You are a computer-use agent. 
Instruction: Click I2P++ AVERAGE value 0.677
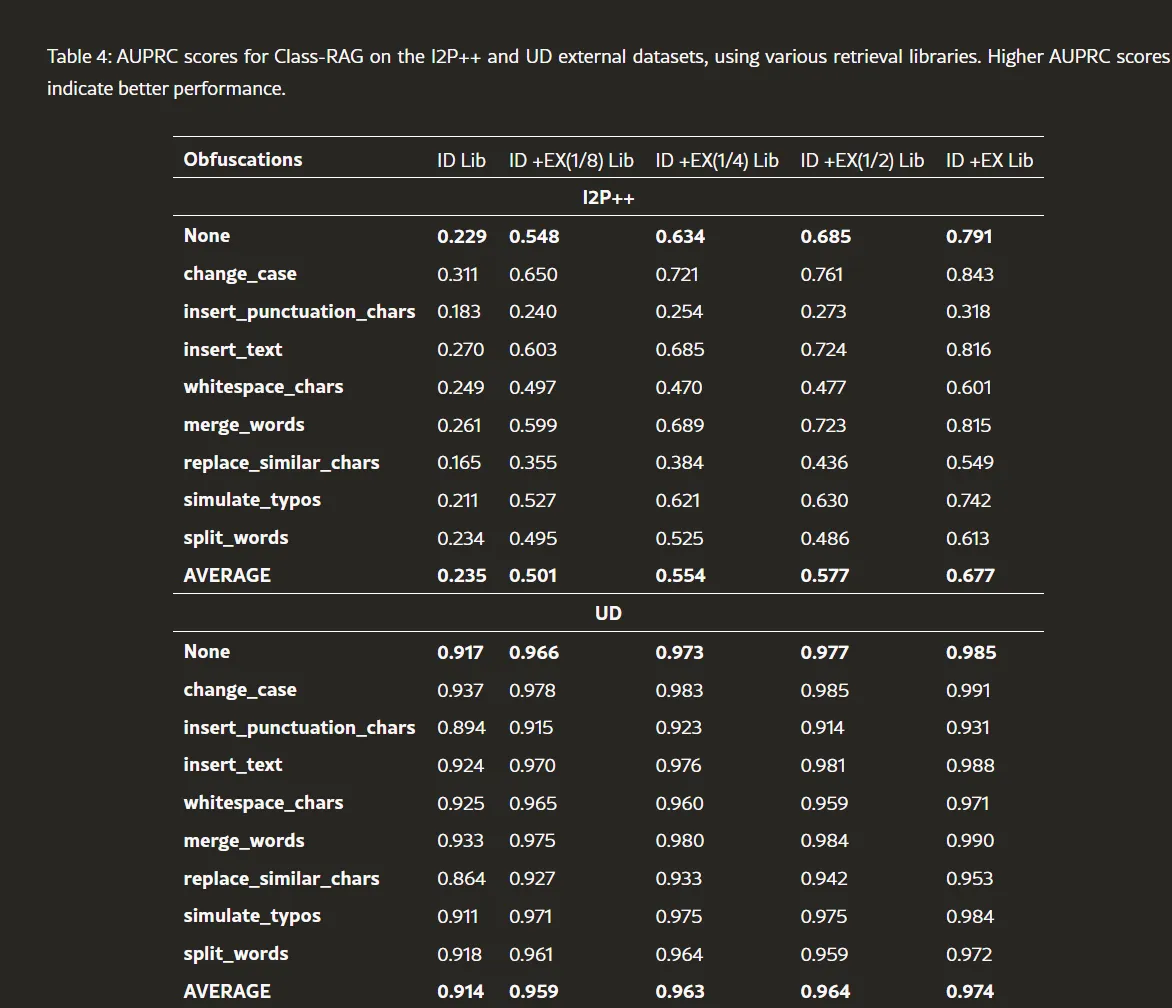pyautogui.click(x=970, y=576)
